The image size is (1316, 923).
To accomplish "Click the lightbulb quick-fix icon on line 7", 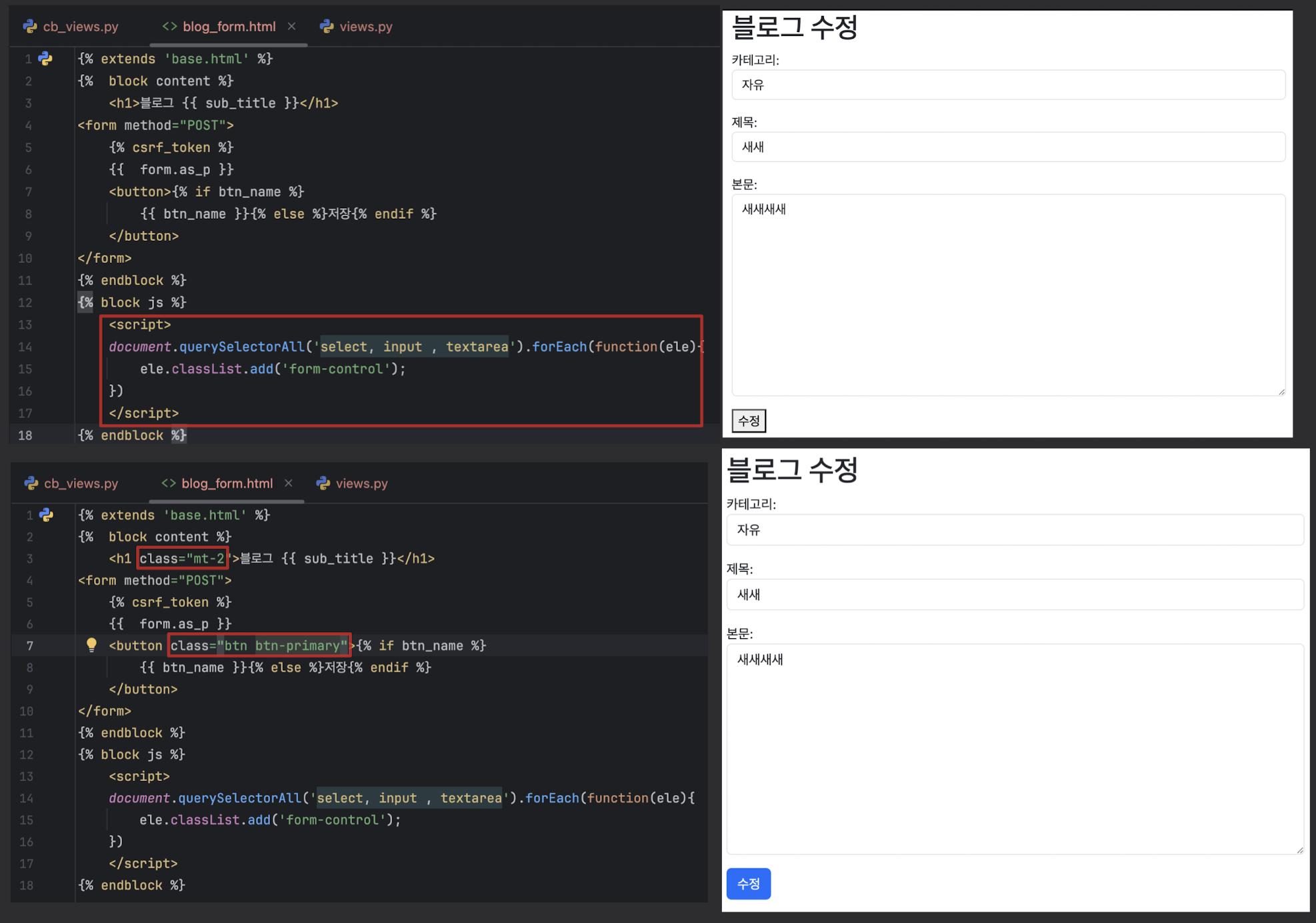I will 91,644.
